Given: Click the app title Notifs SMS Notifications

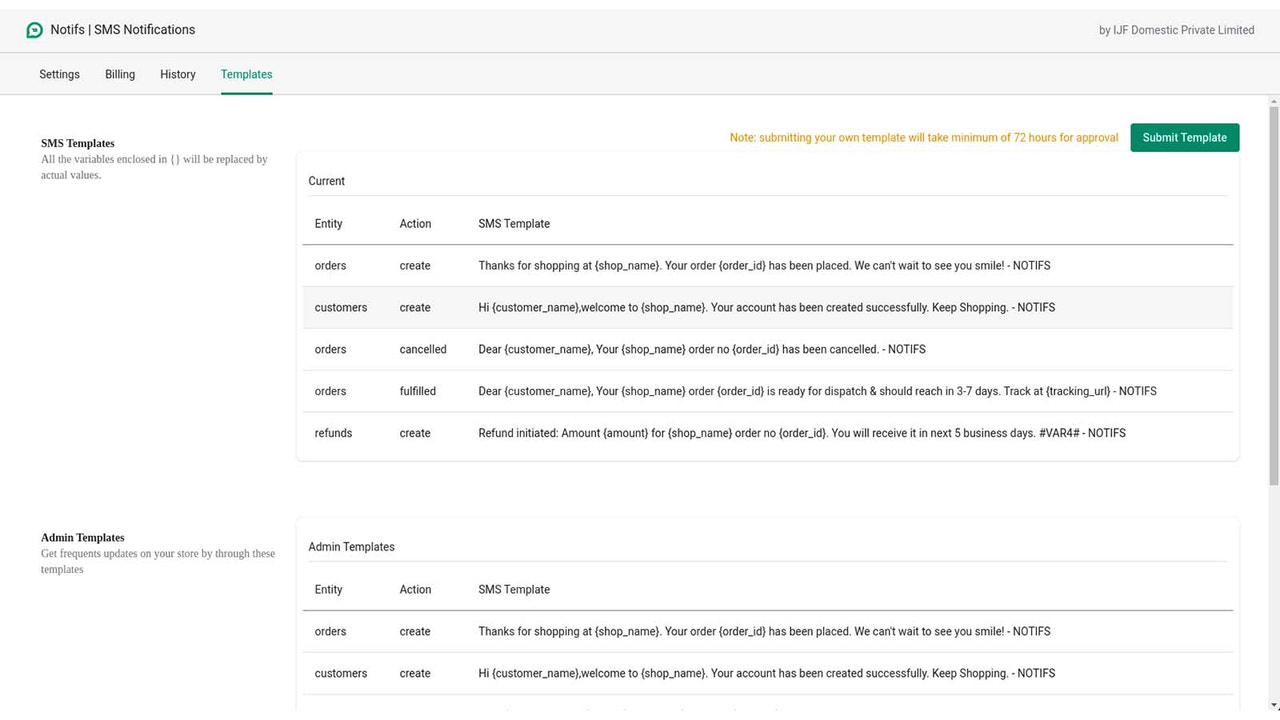Looking at the screenshot, I should (122, 29).
